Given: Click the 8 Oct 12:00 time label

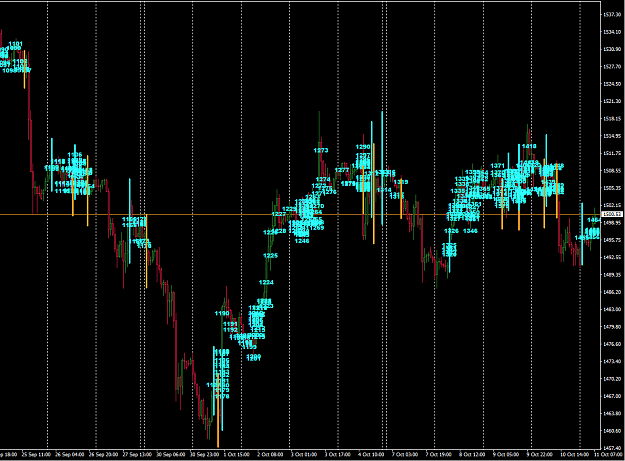Looking at the screenshot, I should click(472, 454).
